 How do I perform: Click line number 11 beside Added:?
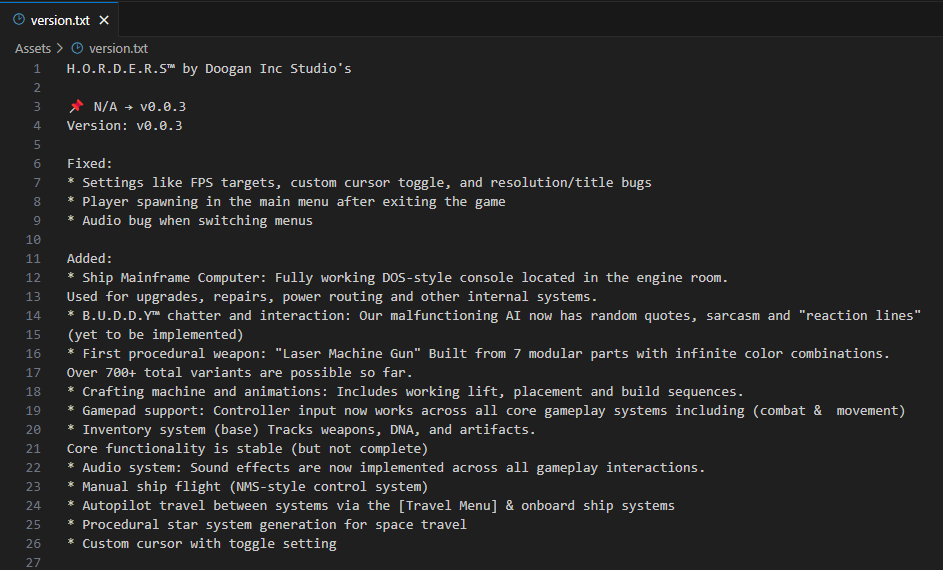coord(33,259)
